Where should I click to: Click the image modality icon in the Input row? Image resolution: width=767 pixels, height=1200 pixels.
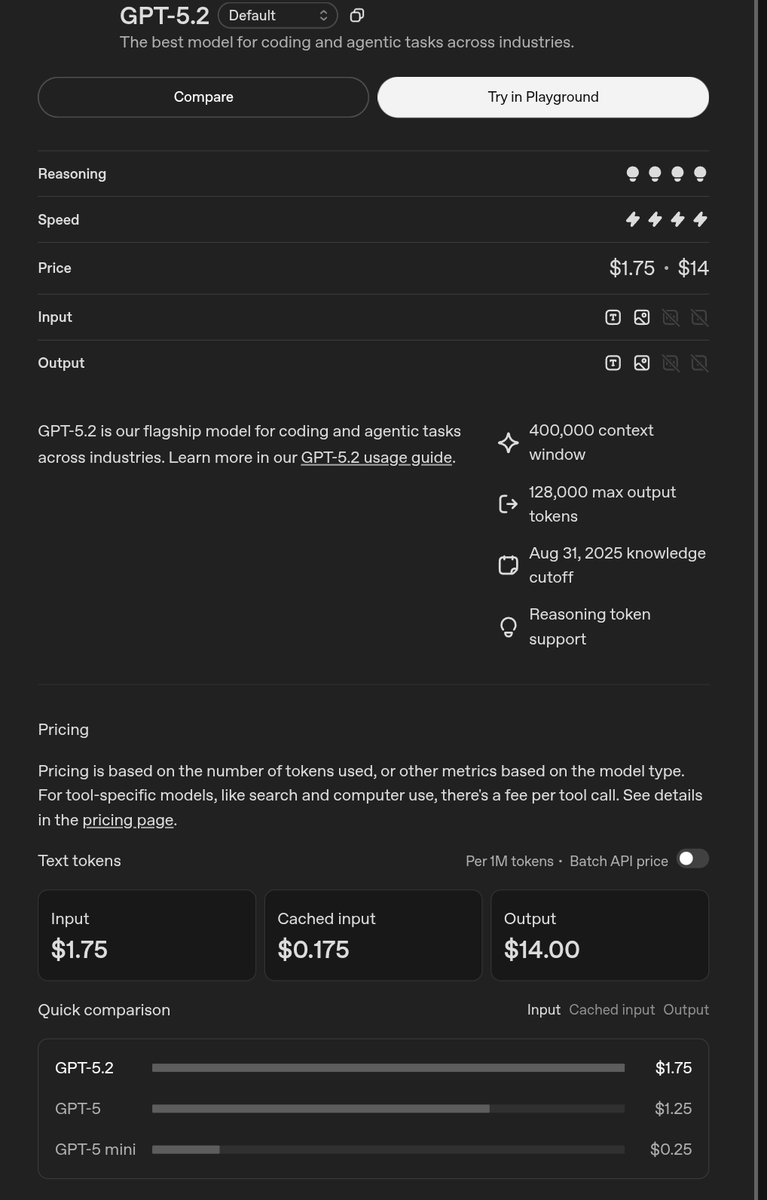click(642, 317)
